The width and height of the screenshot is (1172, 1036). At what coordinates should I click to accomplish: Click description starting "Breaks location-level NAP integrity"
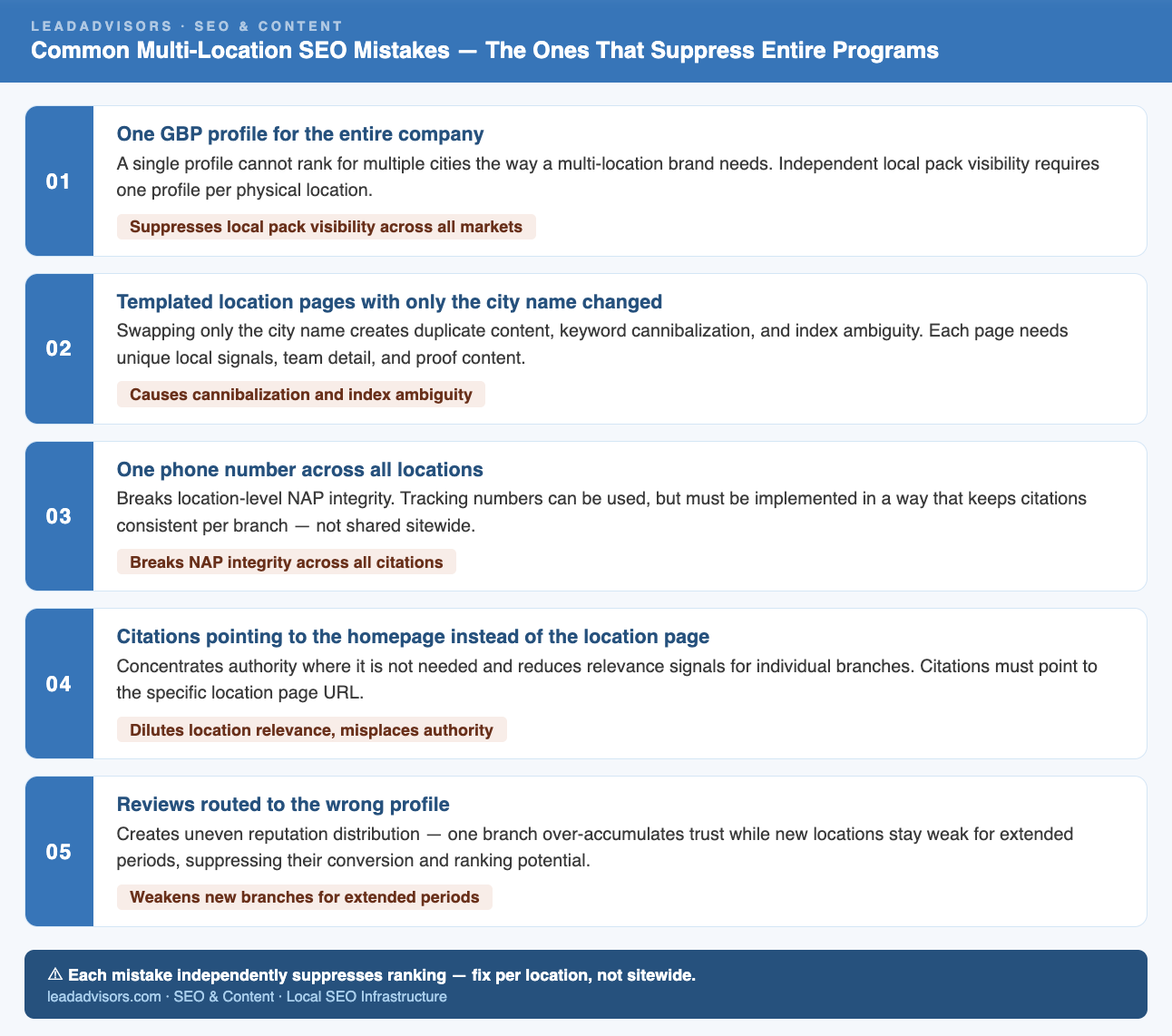click(x=601, y=512)
